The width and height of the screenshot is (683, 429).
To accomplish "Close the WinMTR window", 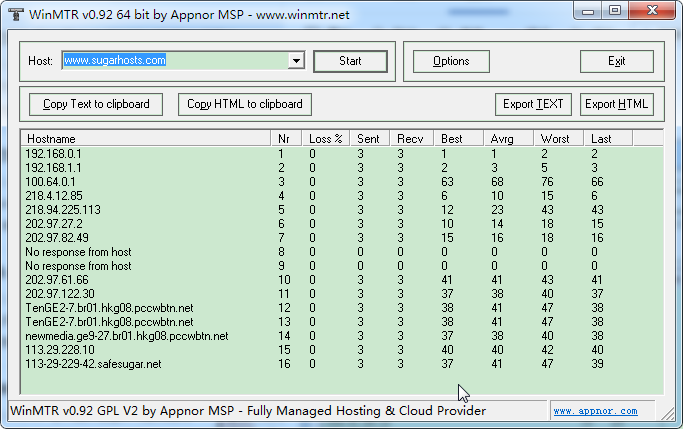I will [x=652, y=11].
